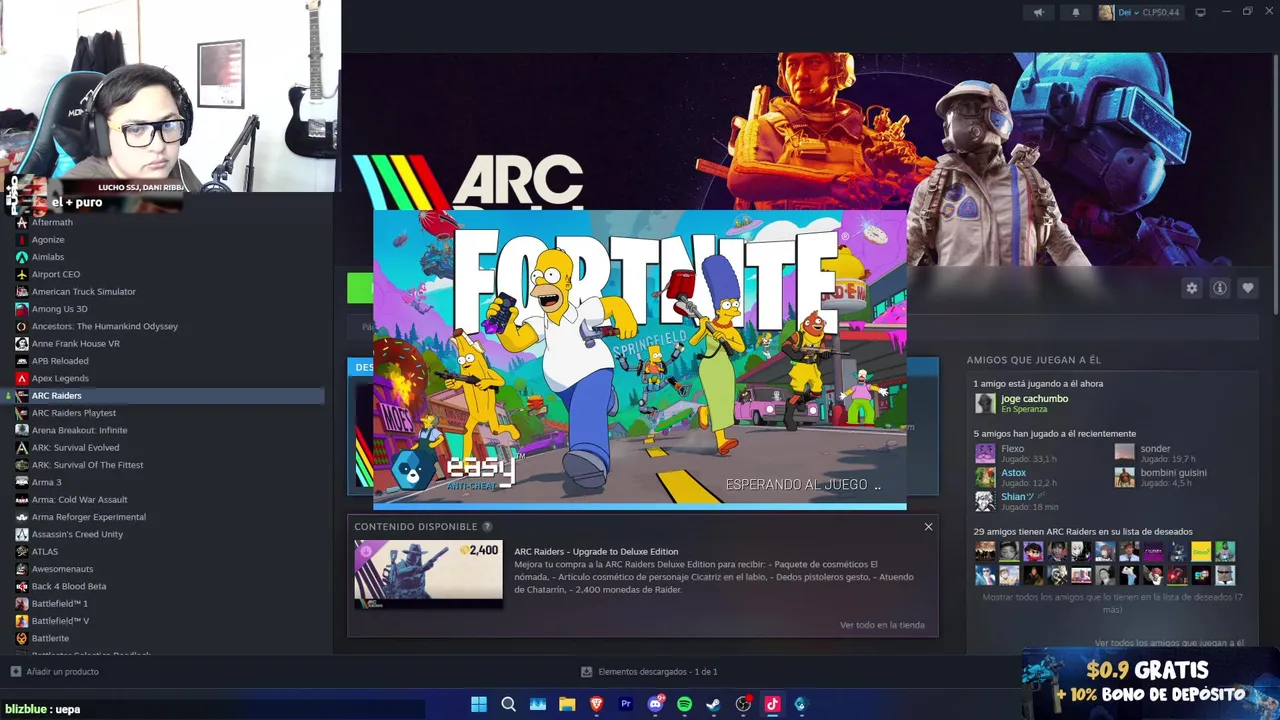Open Discord from the taskbar
This screenshot has width=1280, height=720.
point(655,704)
